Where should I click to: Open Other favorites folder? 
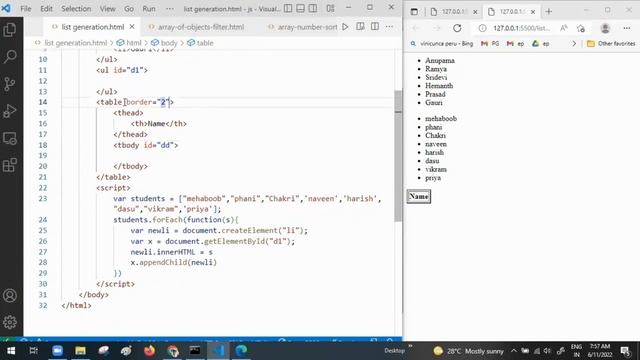611,43
